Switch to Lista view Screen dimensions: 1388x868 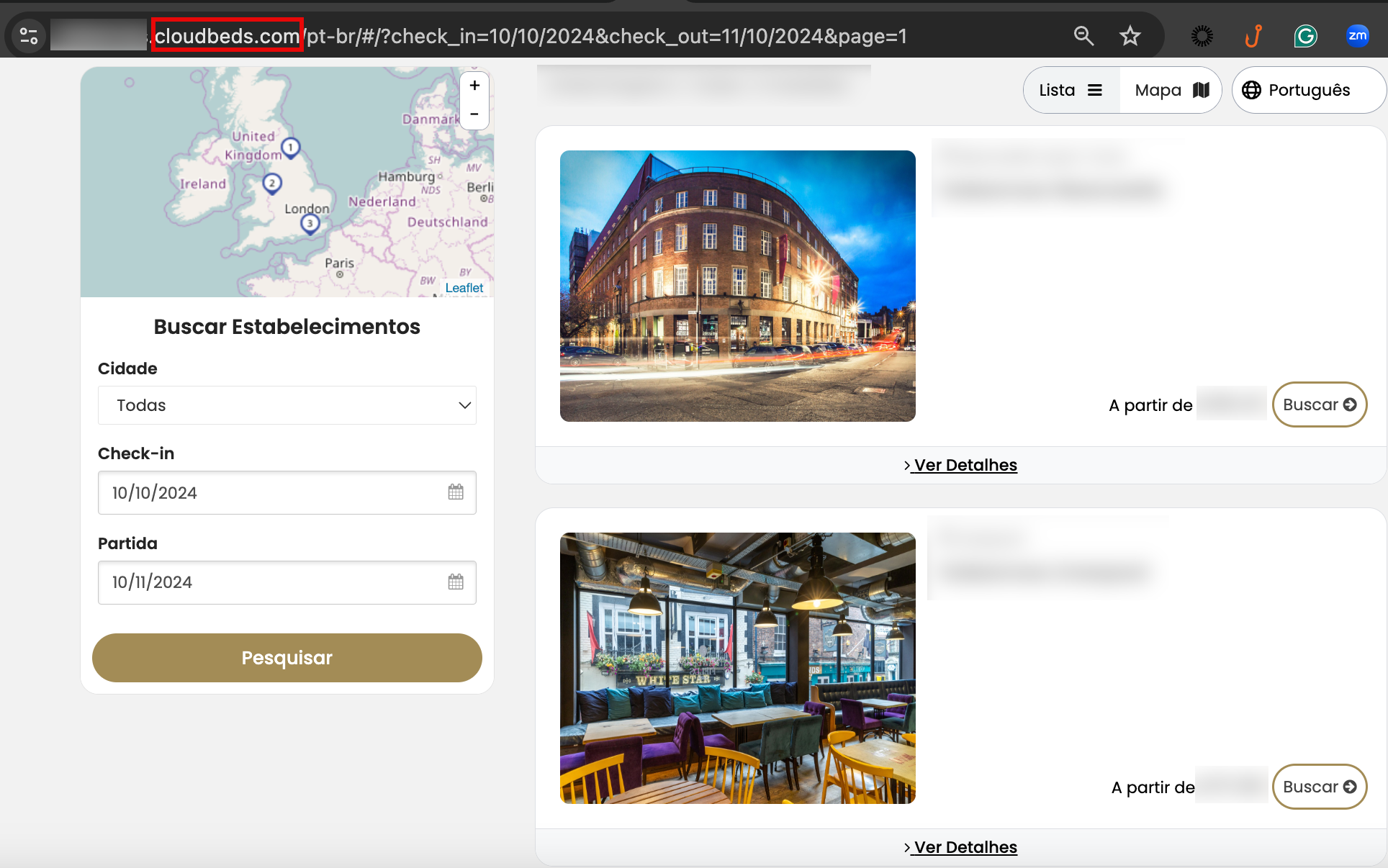pos(1071,90)
